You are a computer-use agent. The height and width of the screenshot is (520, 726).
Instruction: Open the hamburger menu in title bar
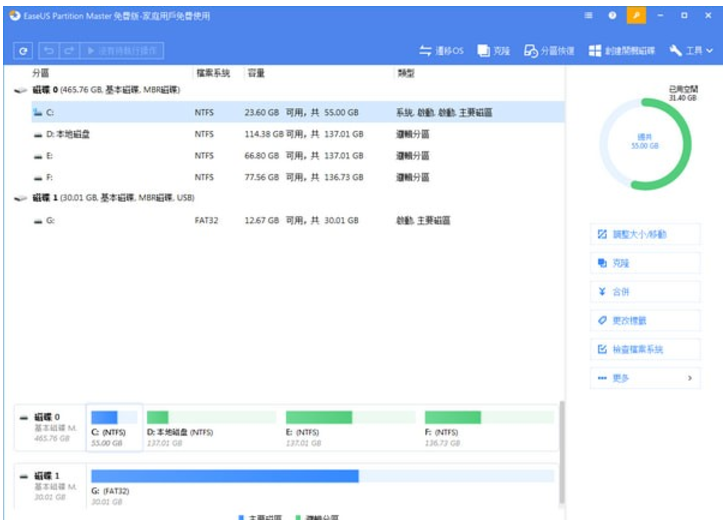point(588,16)
